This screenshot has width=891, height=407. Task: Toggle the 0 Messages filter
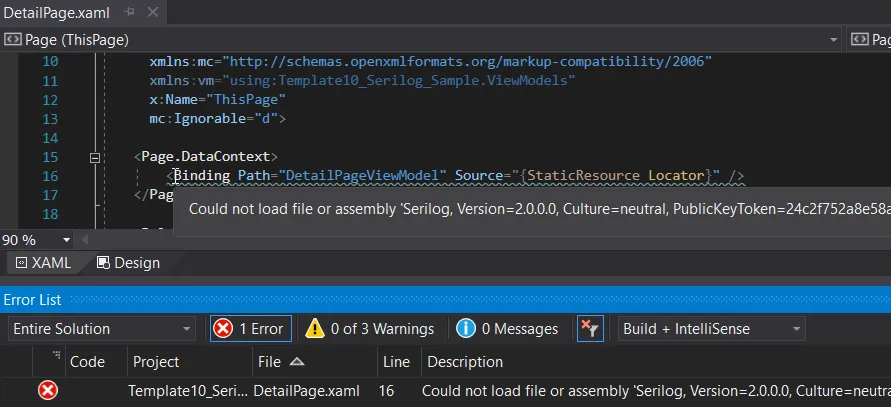(507, 329)
